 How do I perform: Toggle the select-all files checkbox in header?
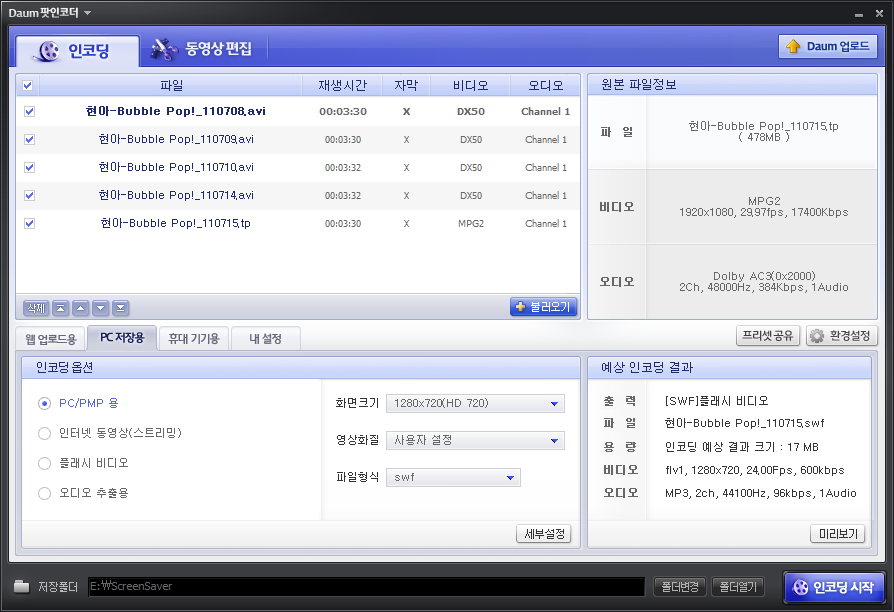(27, 86)
